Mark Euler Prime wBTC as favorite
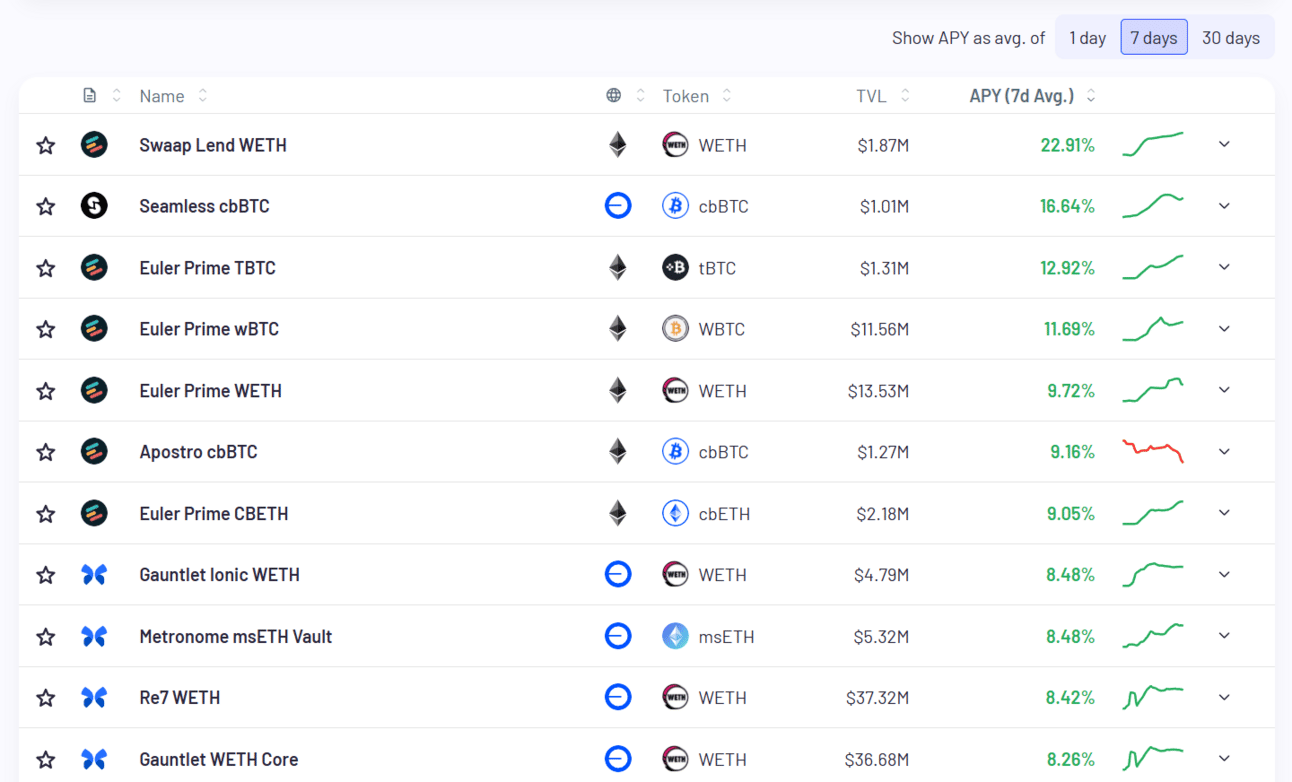This screenshot has height=782, width=1292. pyautogui.click(x=46, y=329)
